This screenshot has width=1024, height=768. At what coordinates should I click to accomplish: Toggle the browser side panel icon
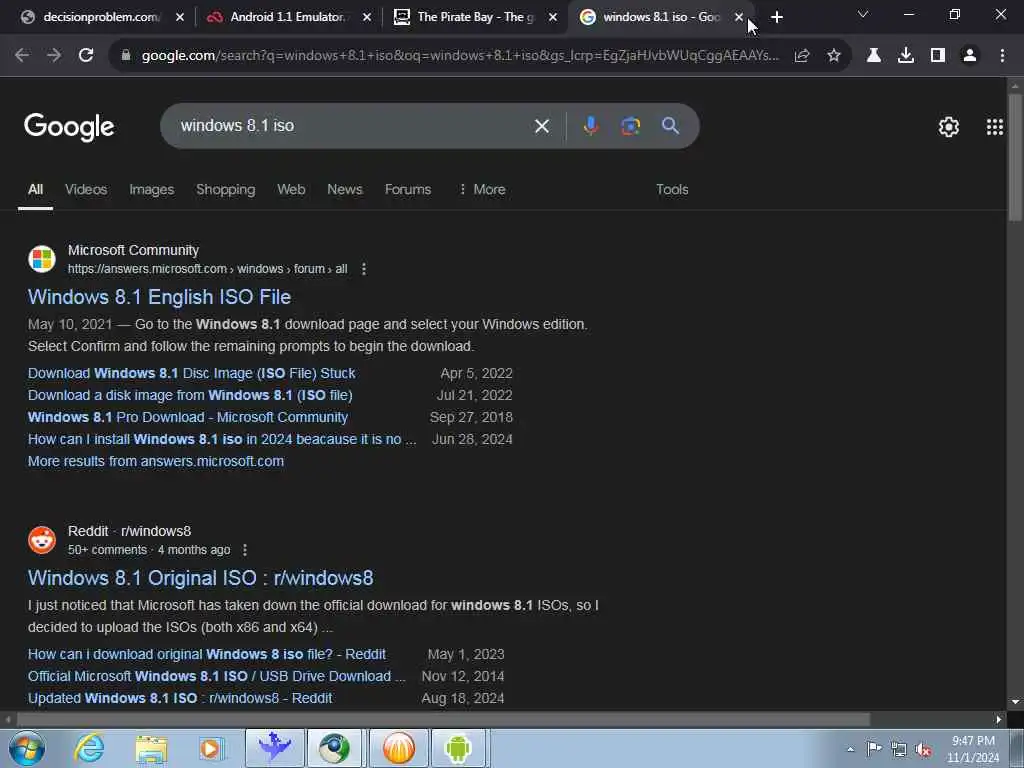point(938,56)
